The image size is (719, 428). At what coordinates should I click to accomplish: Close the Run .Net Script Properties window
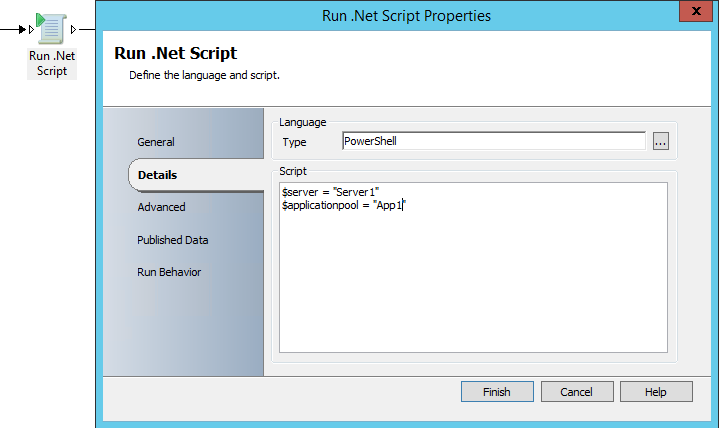(696, 11)
